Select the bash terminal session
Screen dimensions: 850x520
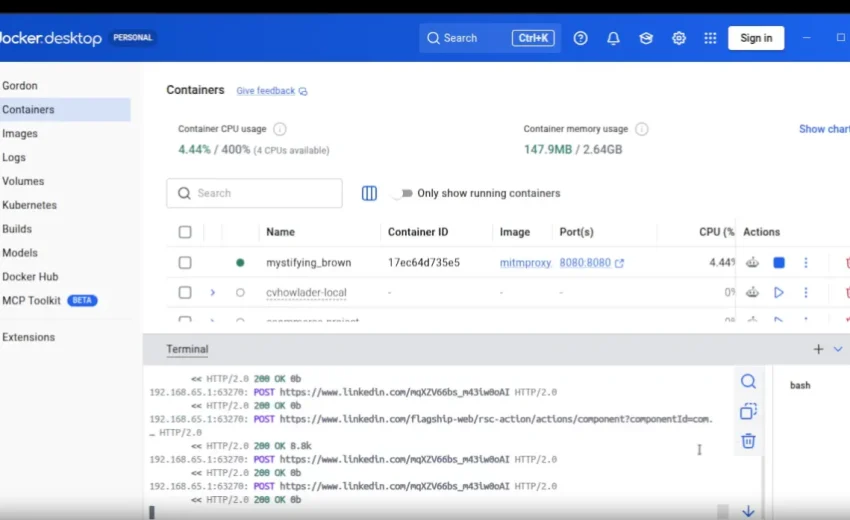pyautogui.click(x=800, y=386)
